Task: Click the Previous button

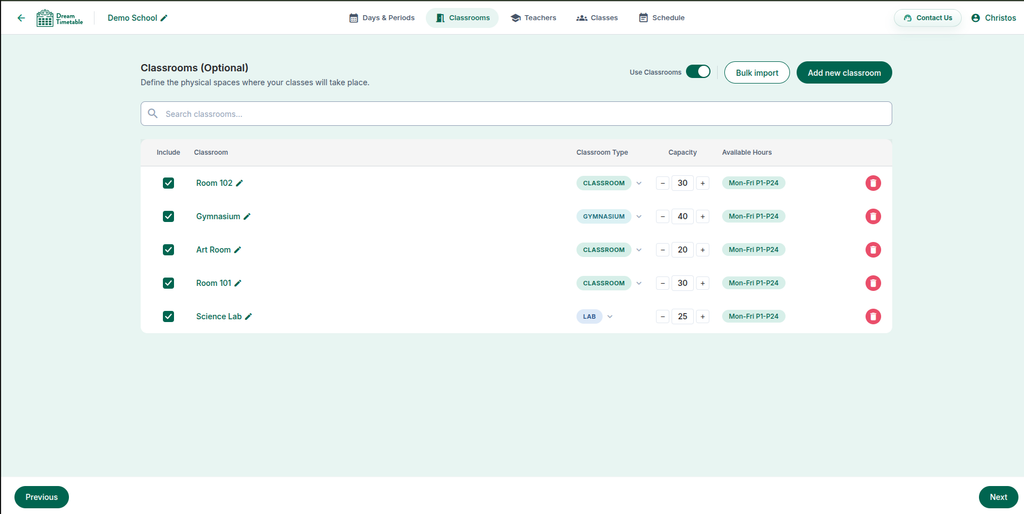Action: [x=42, y=497]
